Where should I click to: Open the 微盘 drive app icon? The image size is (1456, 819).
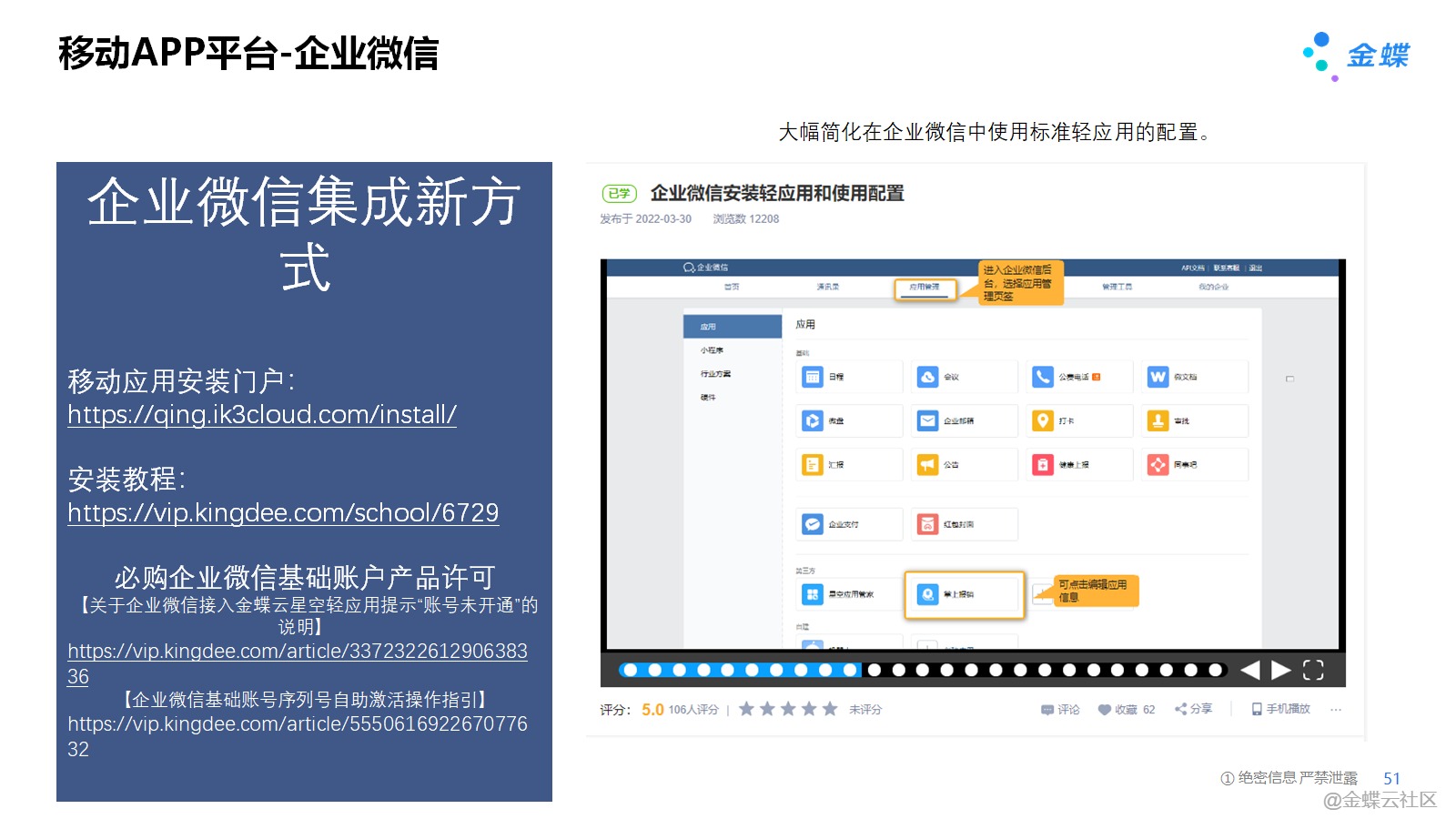[812, 420]
